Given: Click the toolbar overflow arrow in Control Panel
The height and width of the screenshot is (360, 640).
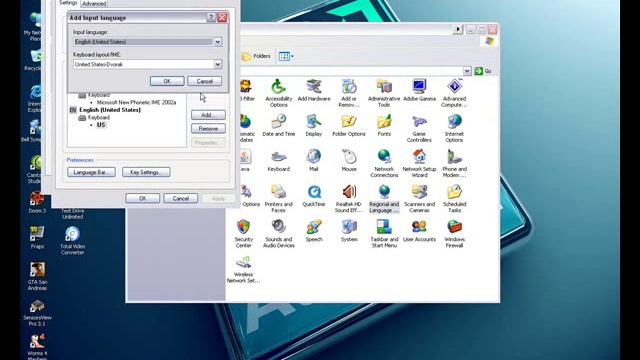Looking at the screenshot, I should (x=458, y=29).
